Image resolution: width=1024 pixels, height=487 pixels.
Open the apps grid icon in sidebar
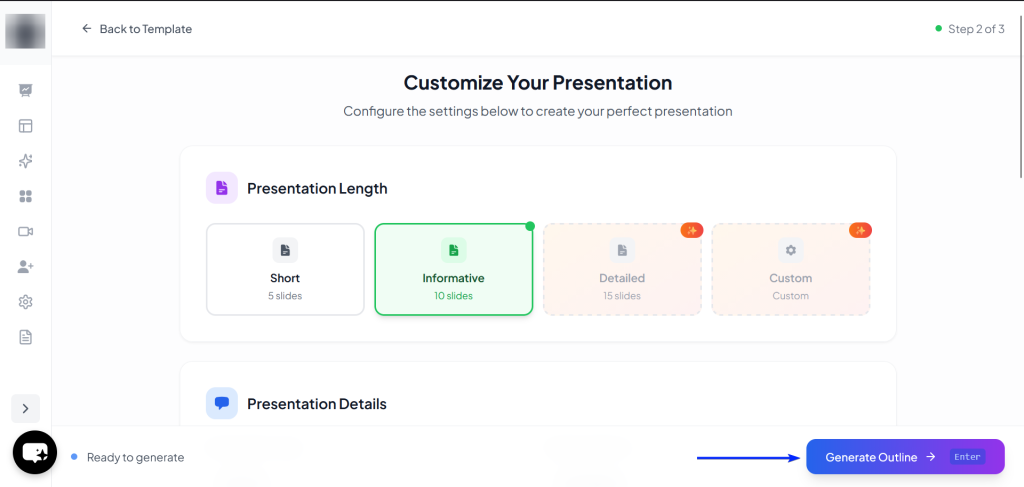26,196
